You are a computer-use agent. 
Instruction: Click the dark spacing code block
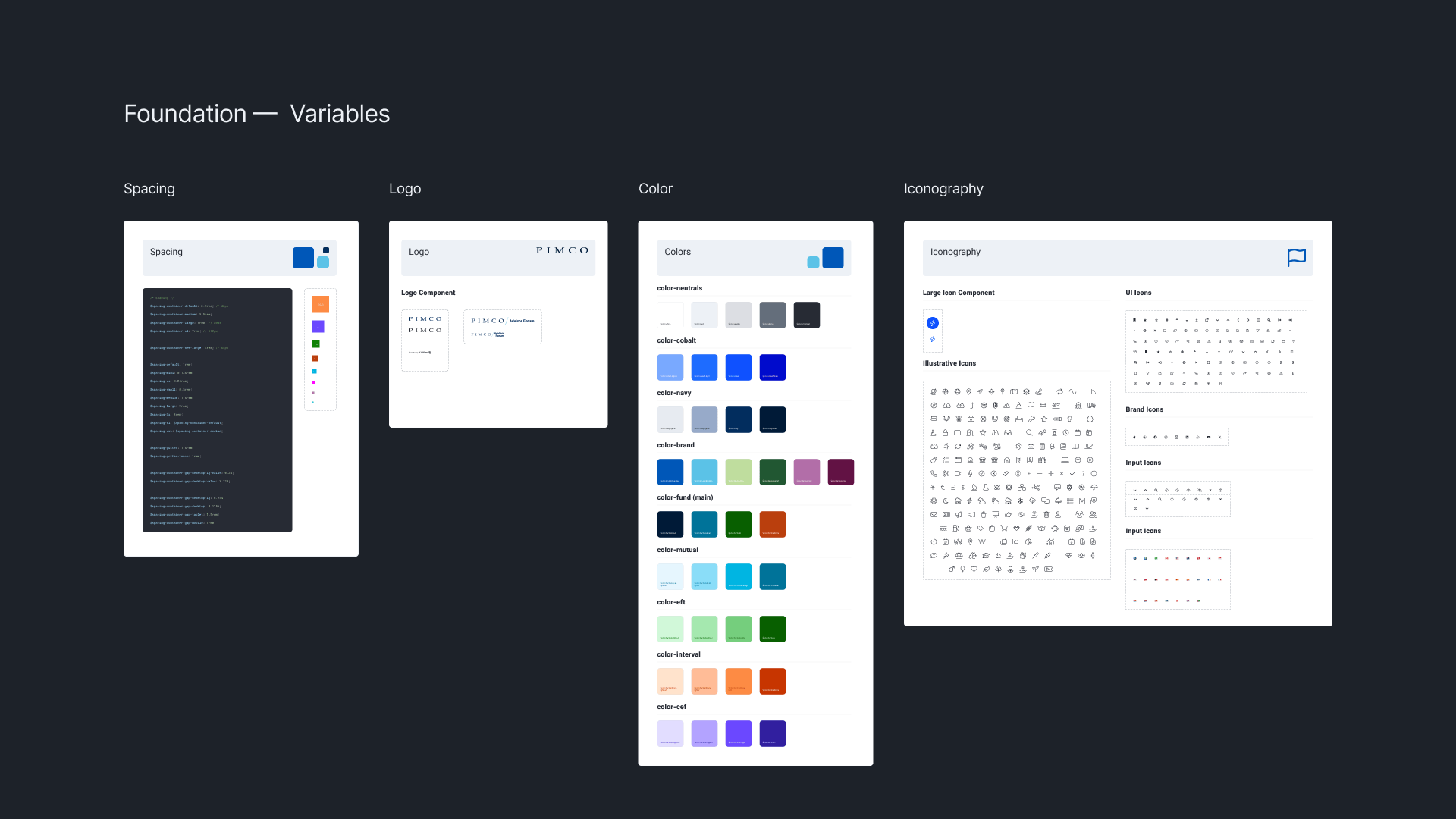pos(217,409)
